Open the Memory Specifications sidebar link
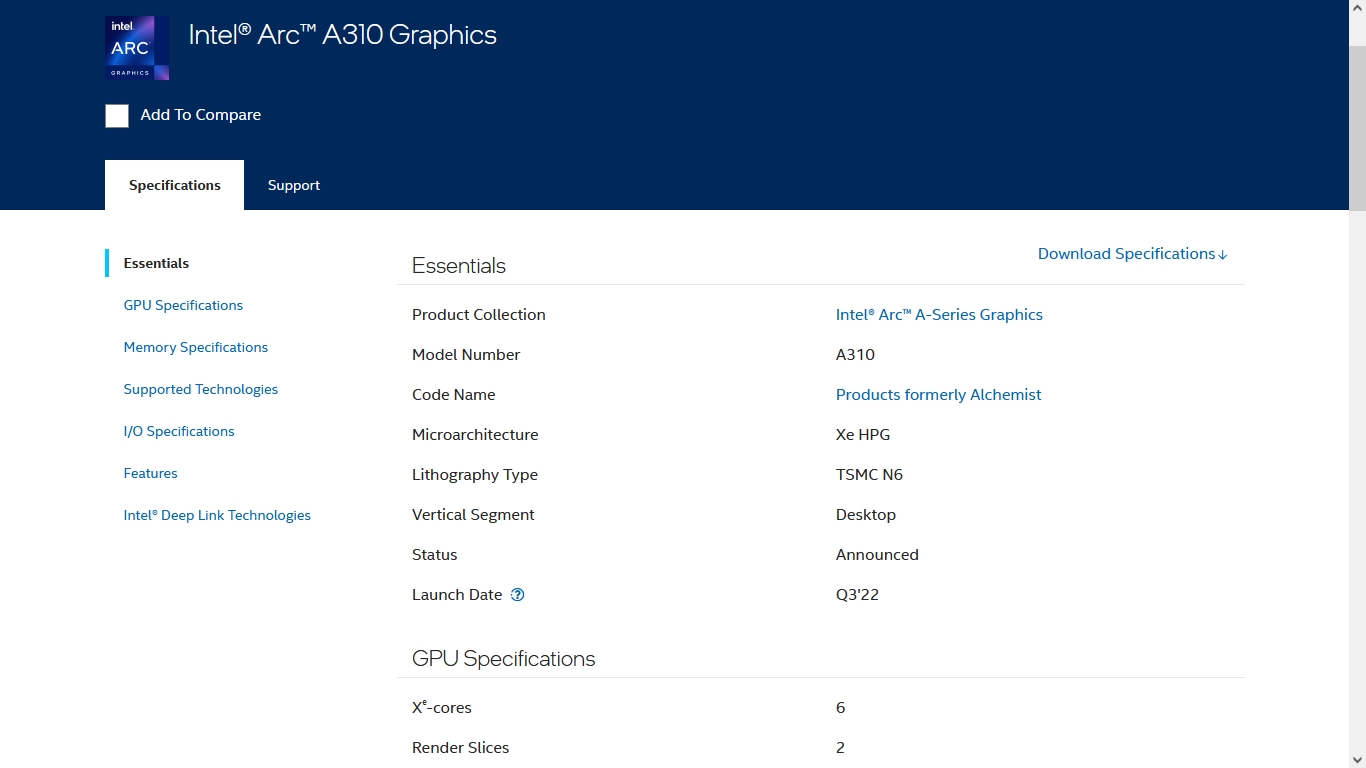1366x768 pixels. click(x=196, y=347)
